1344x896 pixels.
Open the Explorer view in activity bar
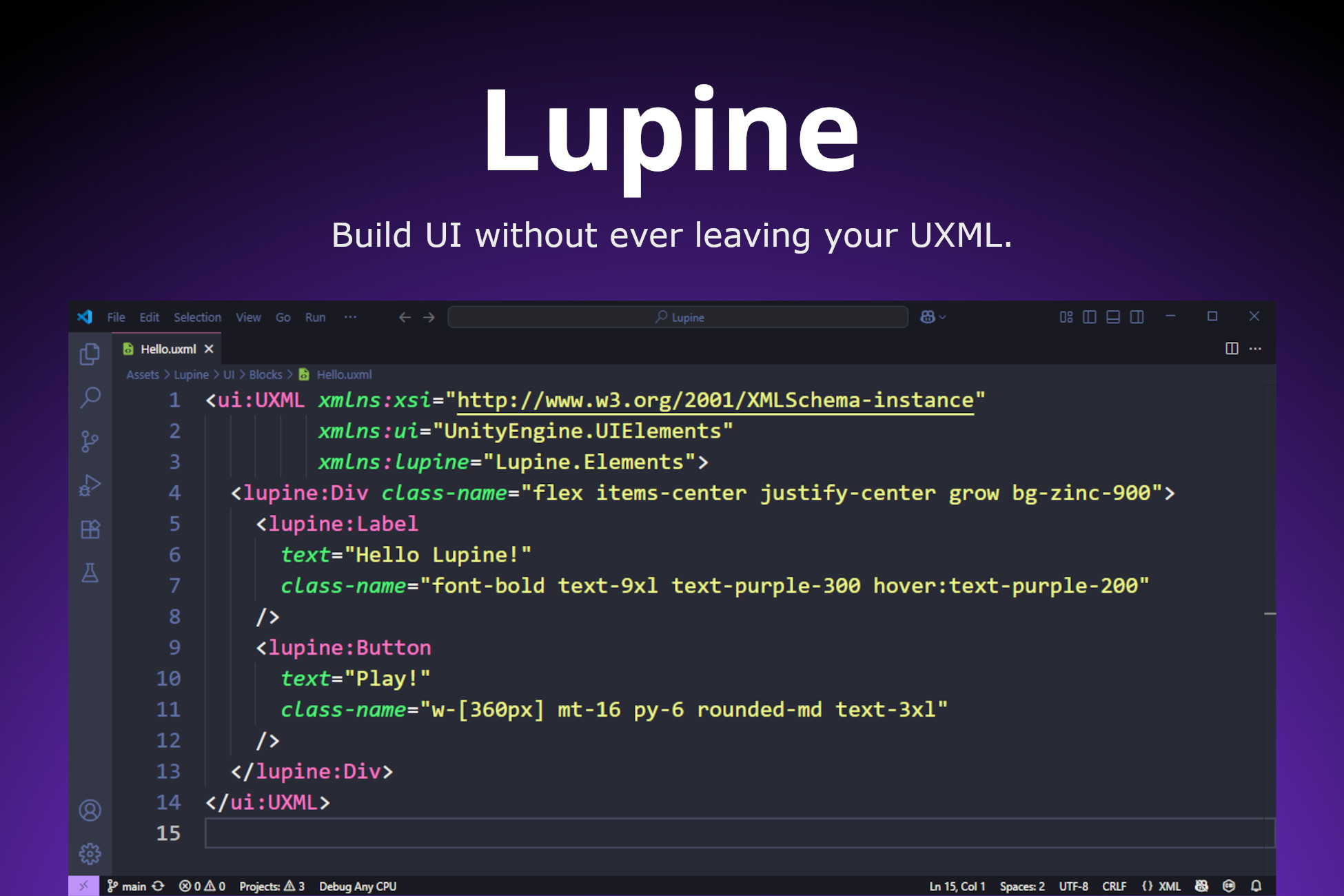click(90, 354)
